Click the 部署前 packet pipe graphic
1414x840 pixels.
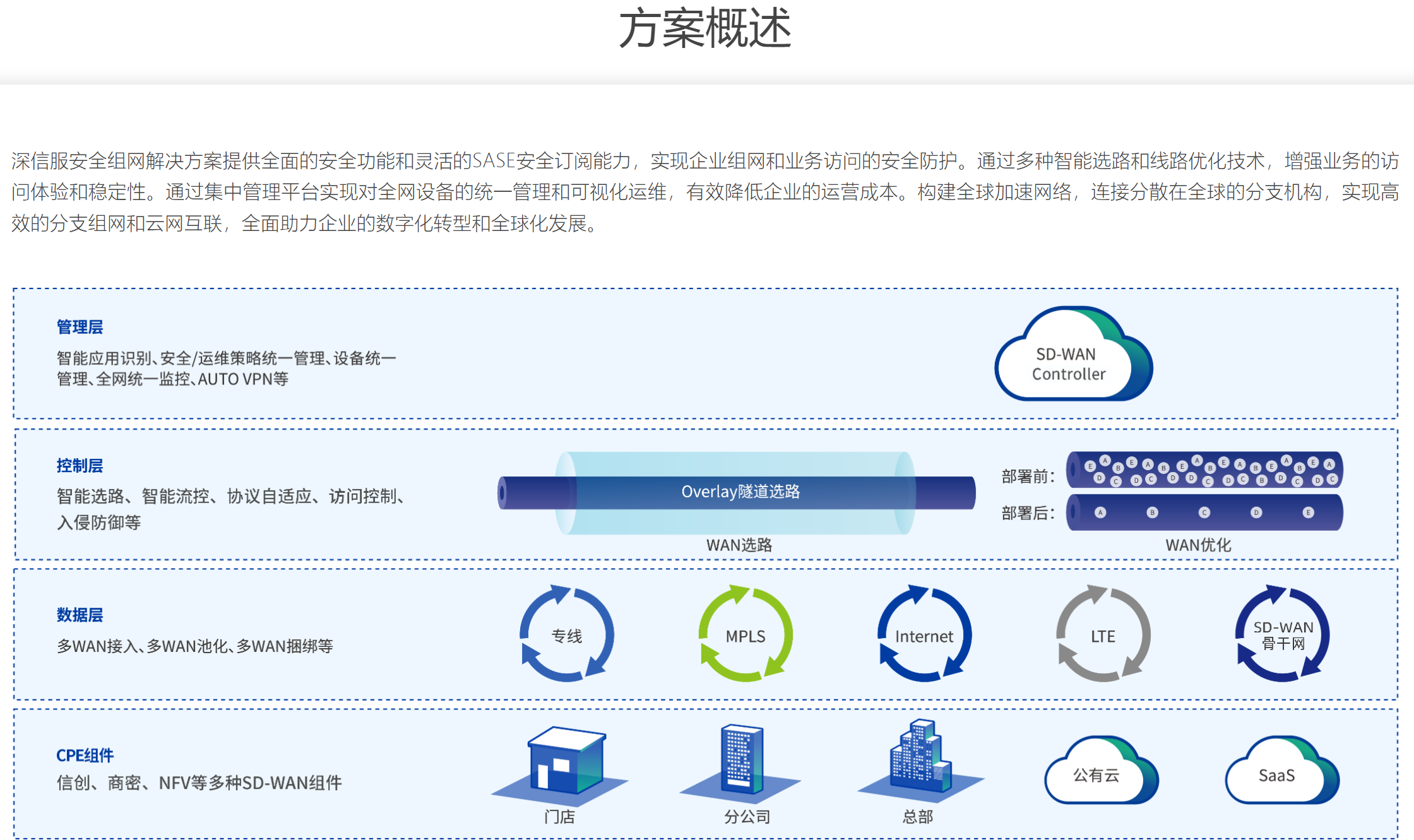pyautogui.click(x=1204, y=470)
